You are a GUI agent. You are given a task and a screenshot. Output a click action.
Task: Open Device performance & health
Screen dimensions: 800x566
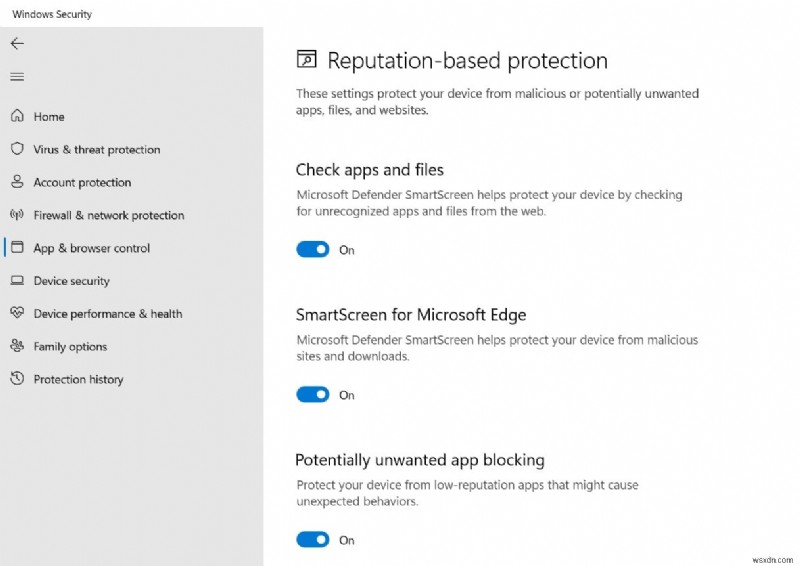click(108, 314)
